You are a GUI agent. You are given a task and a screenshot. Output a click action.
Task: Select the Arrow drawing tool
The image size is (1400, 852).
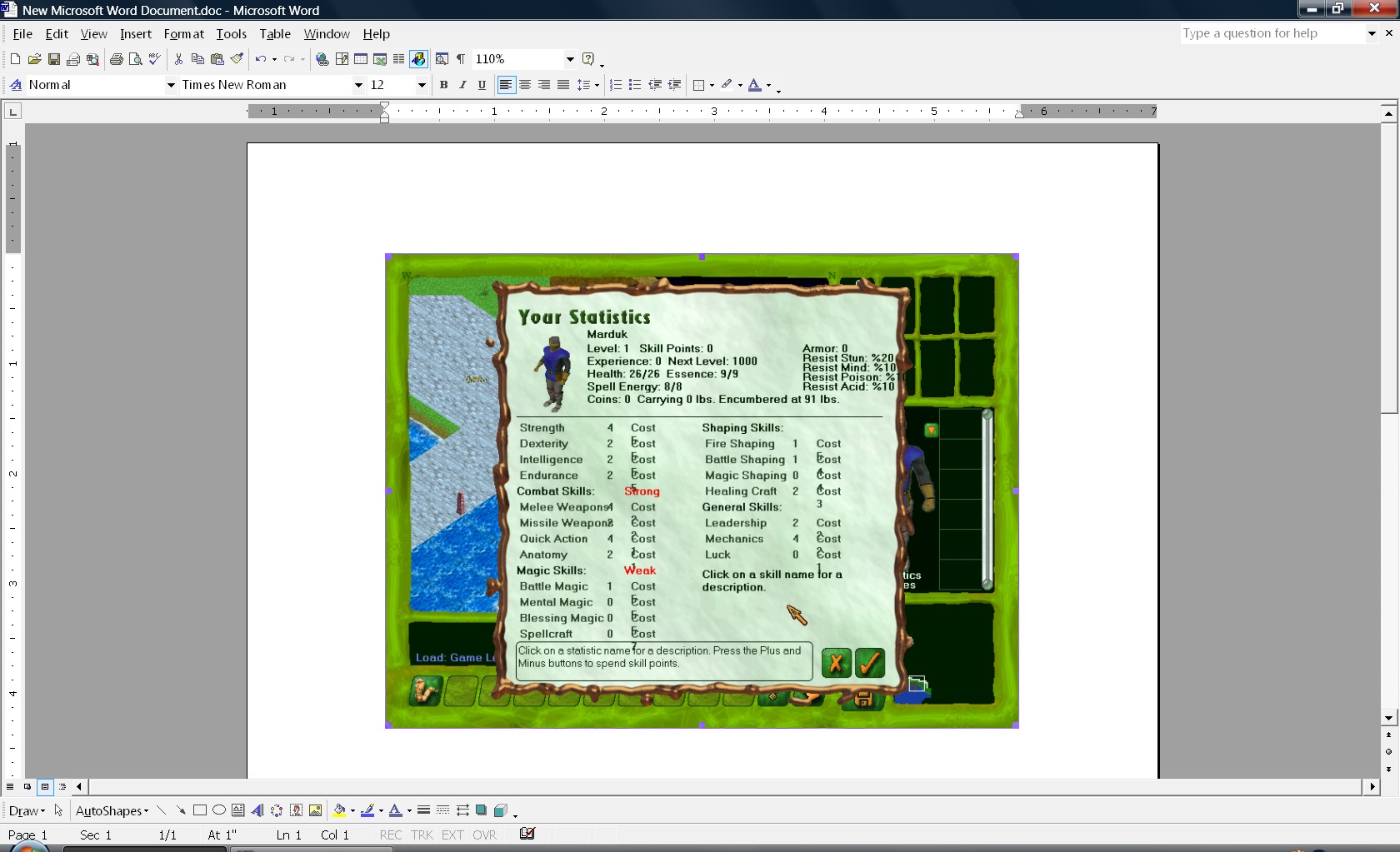(x=181, y=810)
